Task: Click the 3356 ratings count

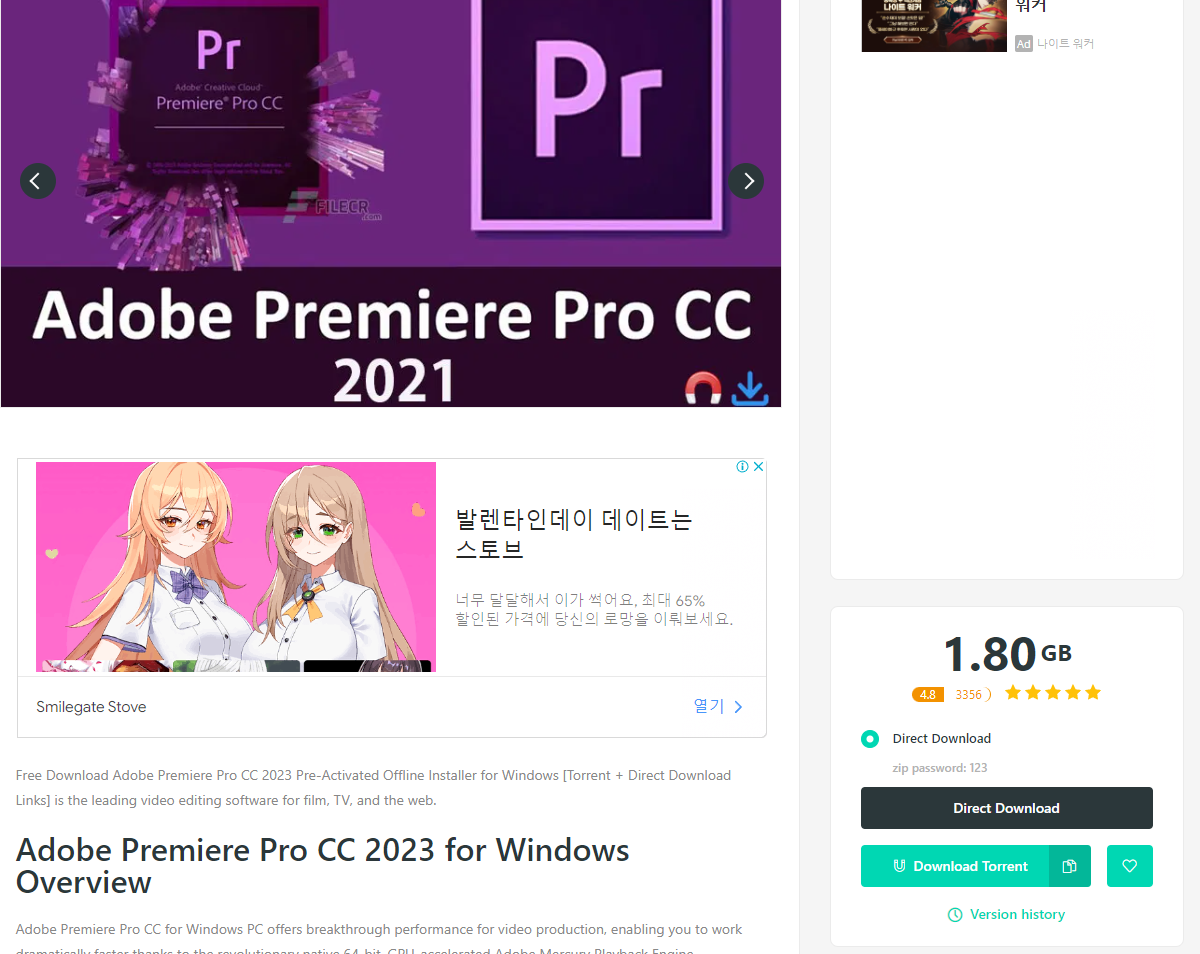Action: click(x=968, y=694)
